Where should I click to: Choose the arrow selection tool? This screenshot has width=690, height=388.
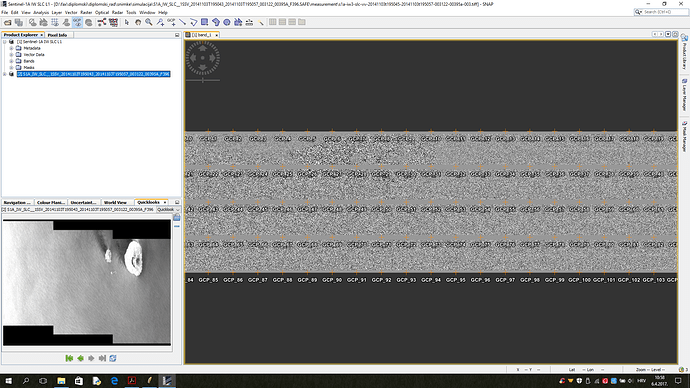127,22
